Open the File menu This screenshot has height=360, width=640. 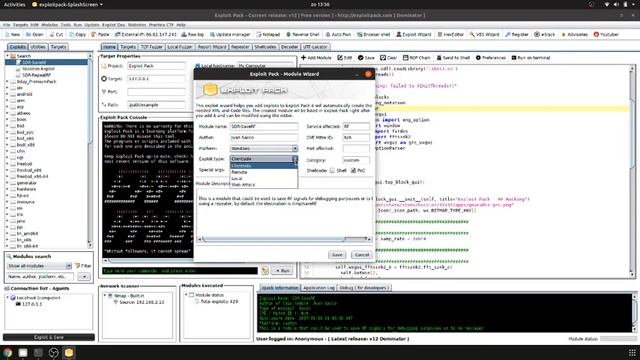[7, 25]
